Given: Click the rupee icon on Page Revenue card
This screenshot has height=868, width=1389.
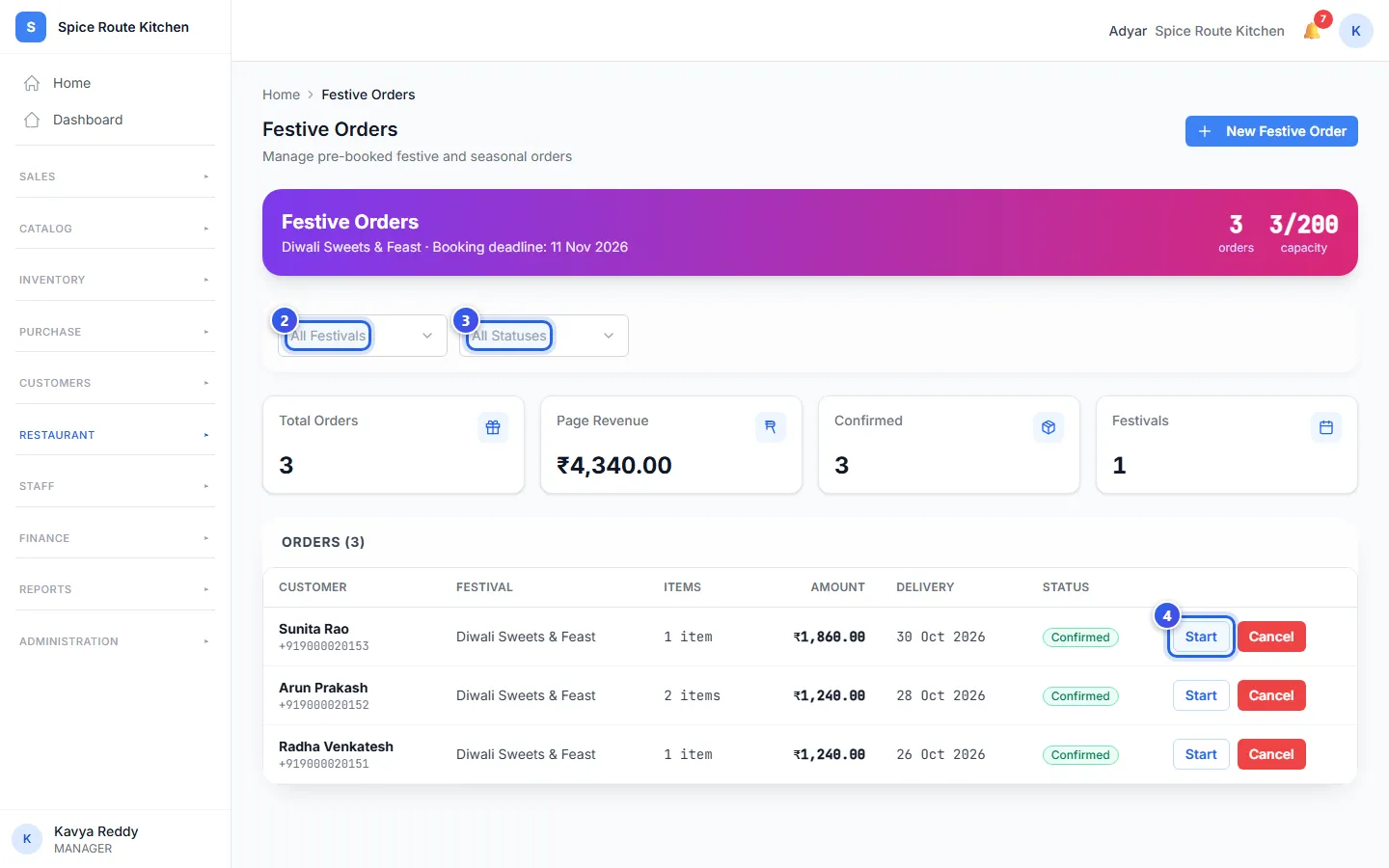Looking at the screenshot, I should (x=771, y=427).
